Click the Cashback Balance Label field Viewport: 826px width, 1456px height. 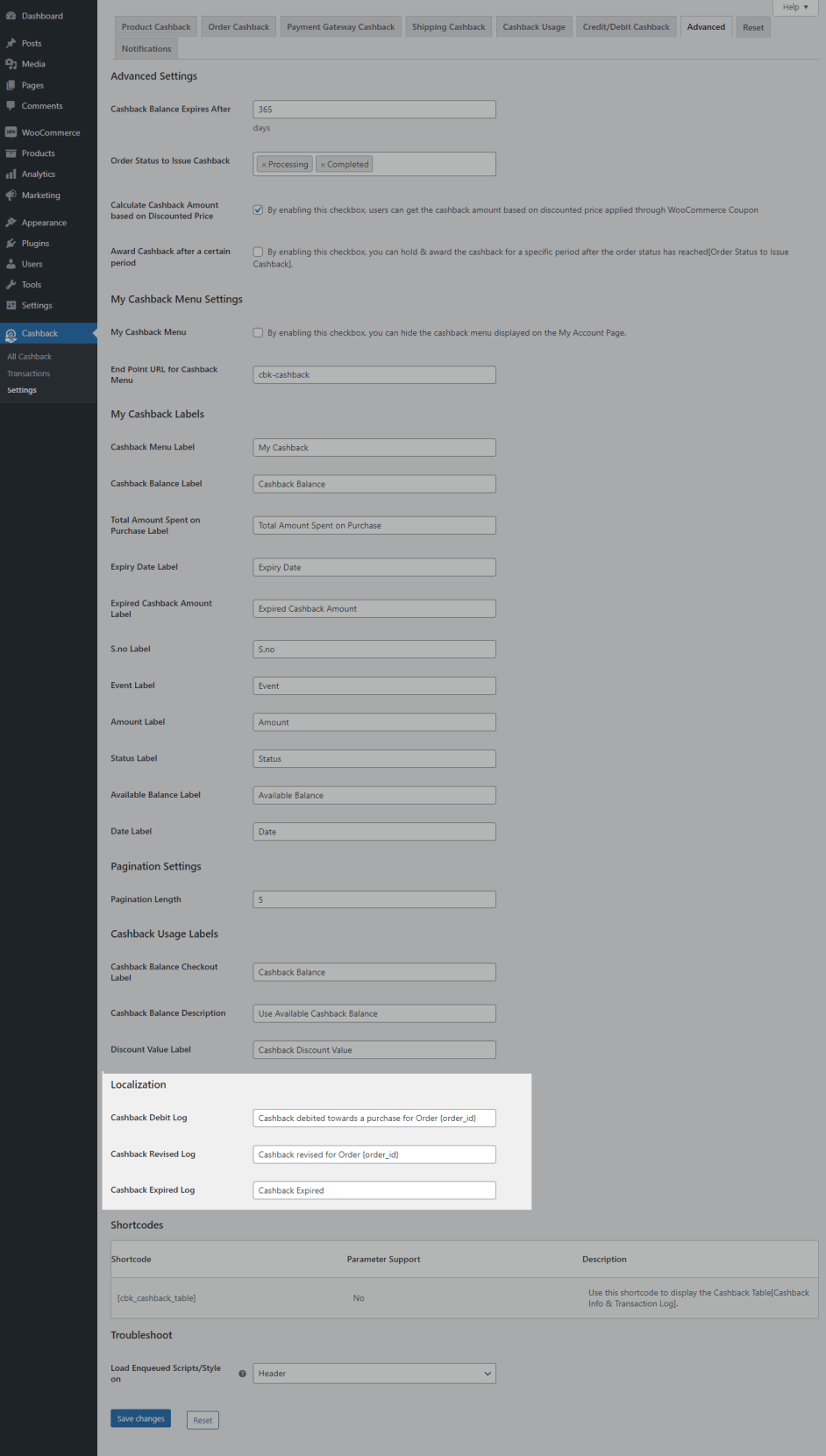(374, 484)
